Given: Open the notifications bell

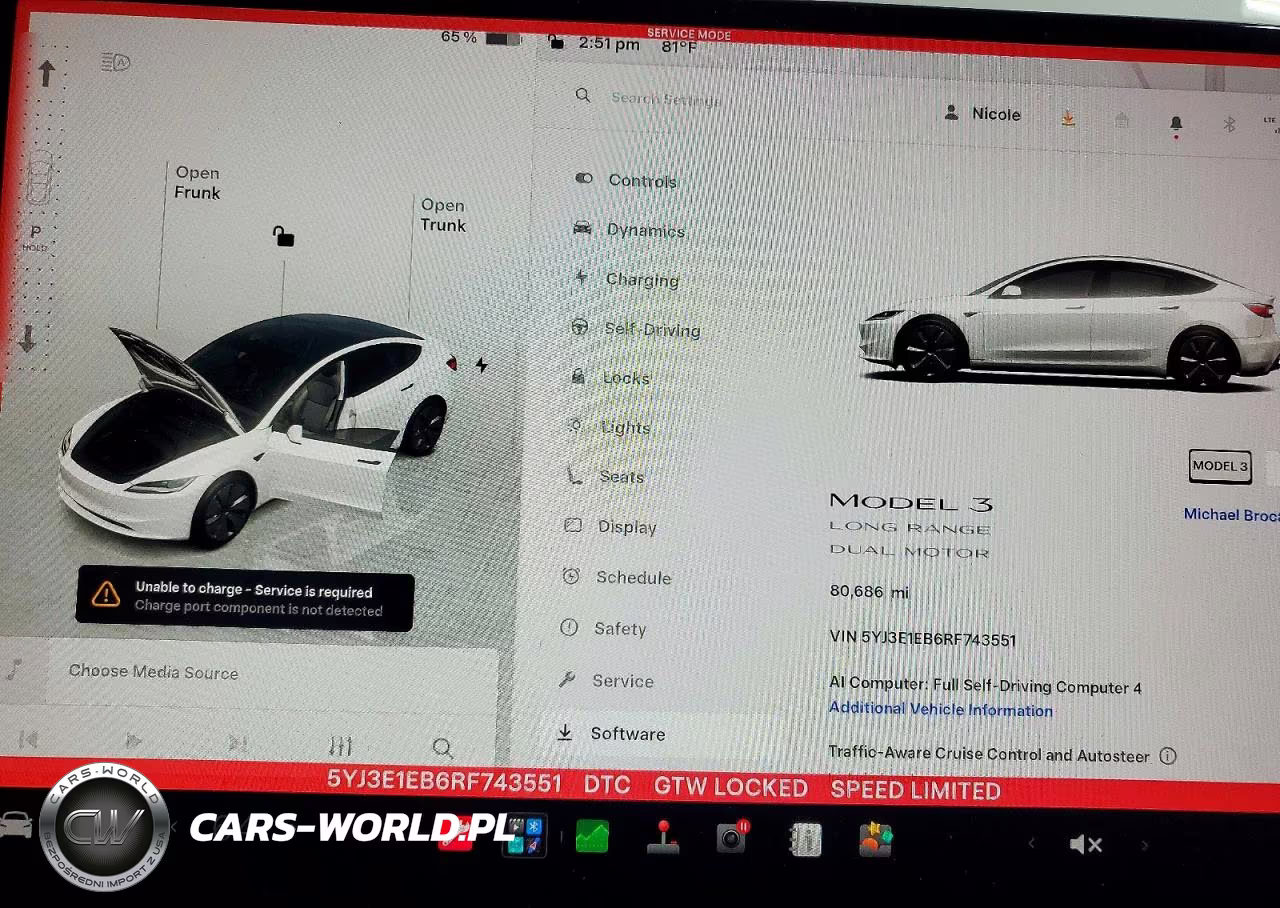Looking at the screenshot, I should coord(1176,124).
